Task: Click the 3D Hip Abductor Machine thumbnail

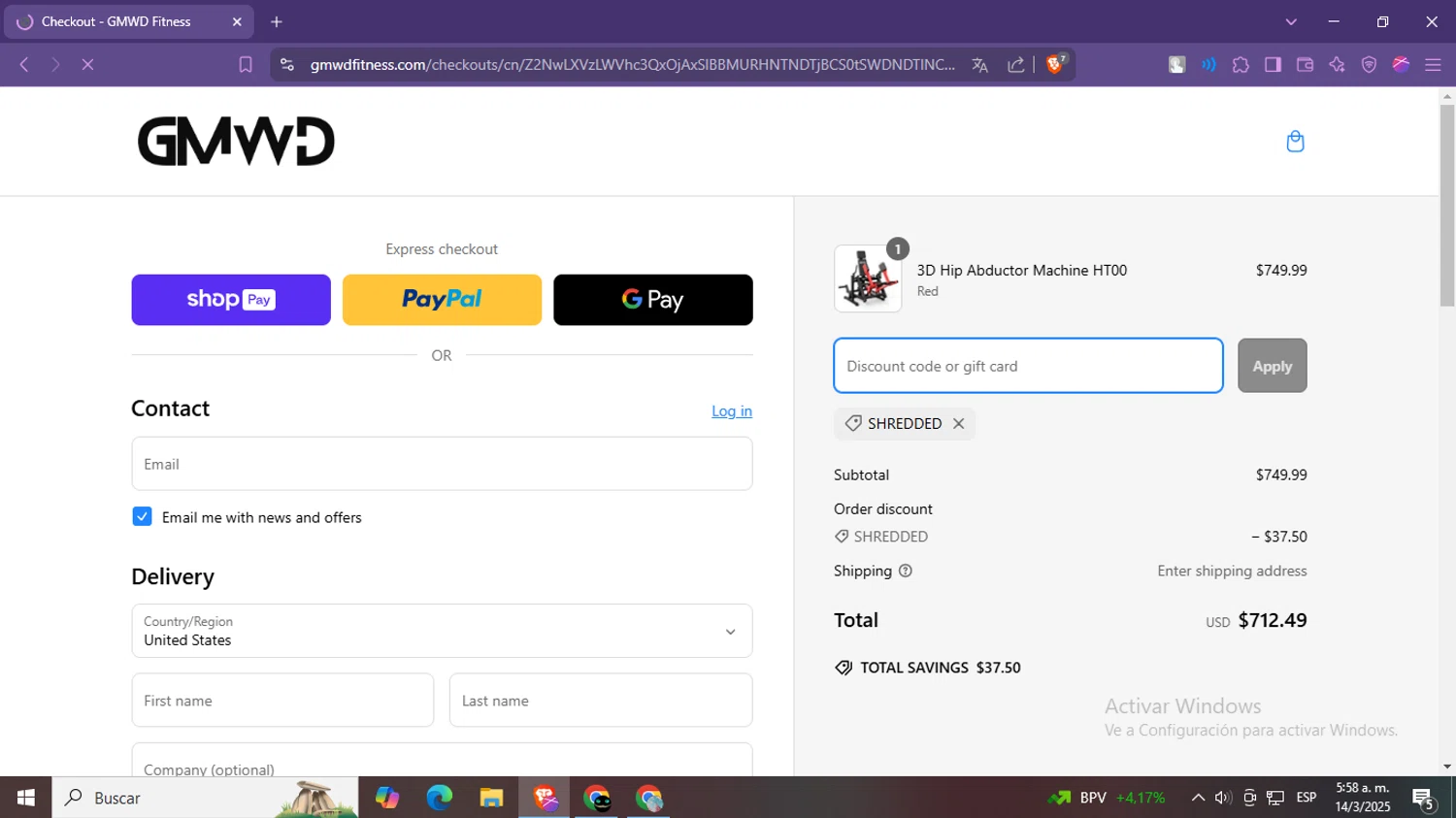Action: coord(868,278)
